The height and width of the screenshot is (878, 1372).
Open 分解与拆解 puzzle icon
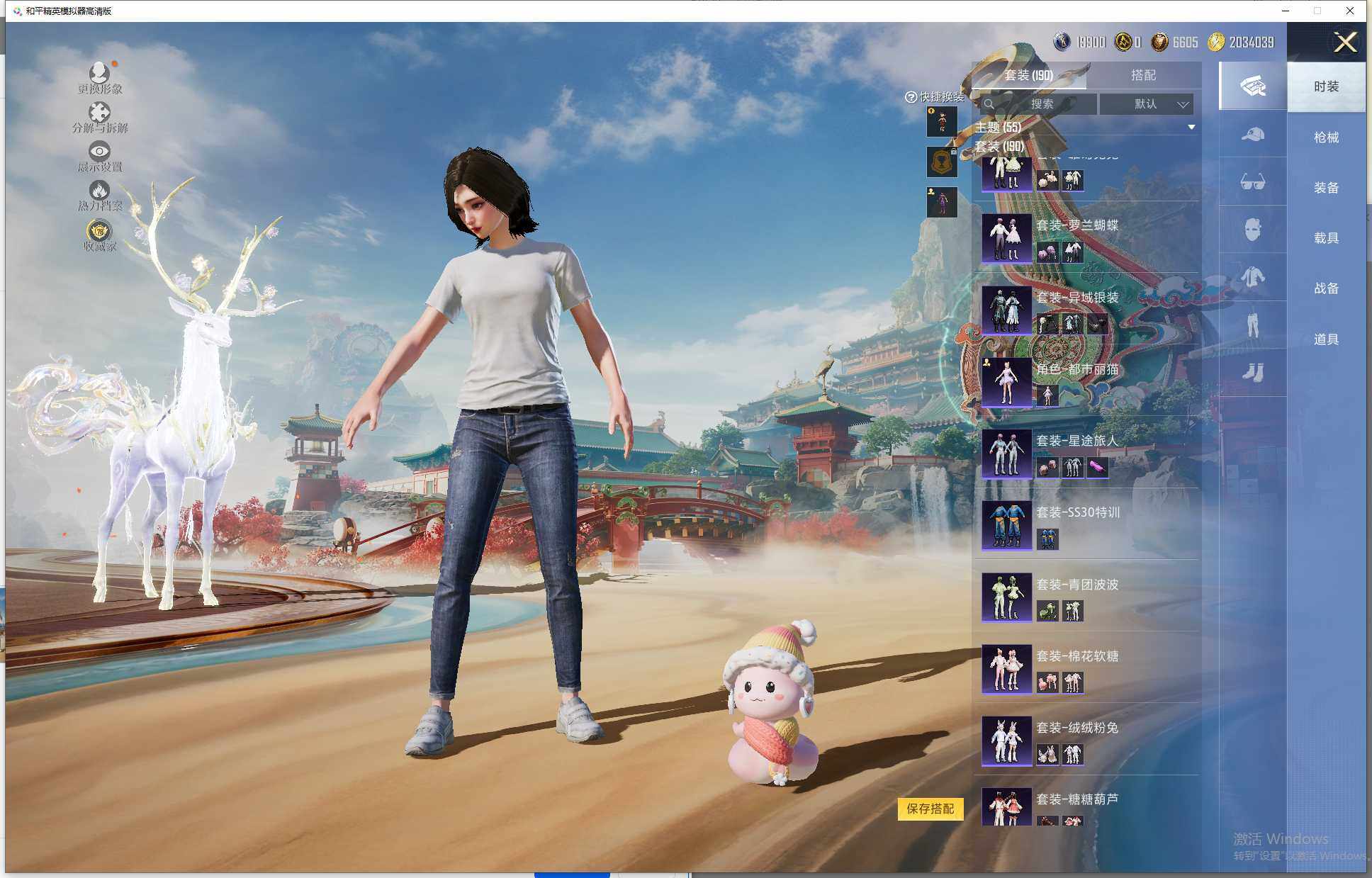[x=99, y=113]
